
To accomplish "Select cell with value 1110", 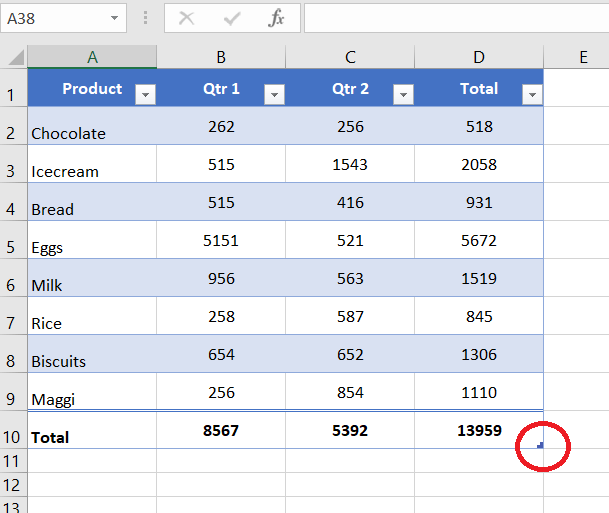I will pyautogui.click(x=479, y=392).
